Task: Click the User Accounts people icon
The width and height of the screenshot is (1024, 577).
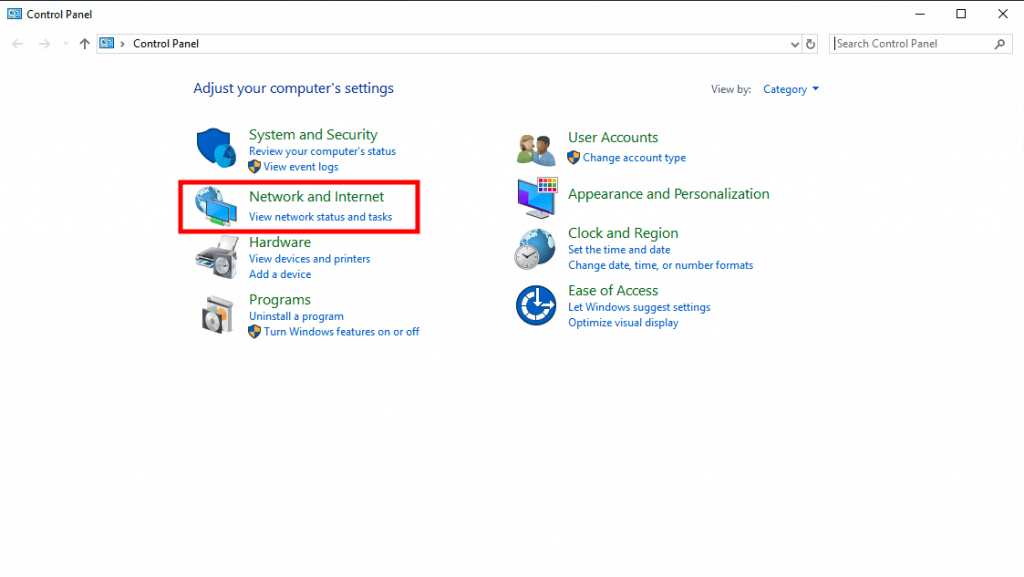Action: pyautogui.click(x=536, y=149)
